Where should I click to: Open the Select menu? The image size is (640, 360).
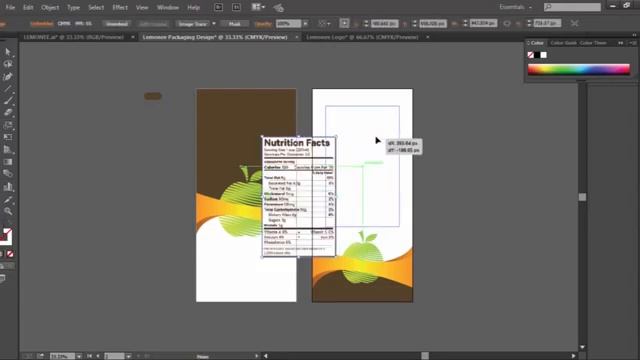pyautogui.click(x=96, y=7)
